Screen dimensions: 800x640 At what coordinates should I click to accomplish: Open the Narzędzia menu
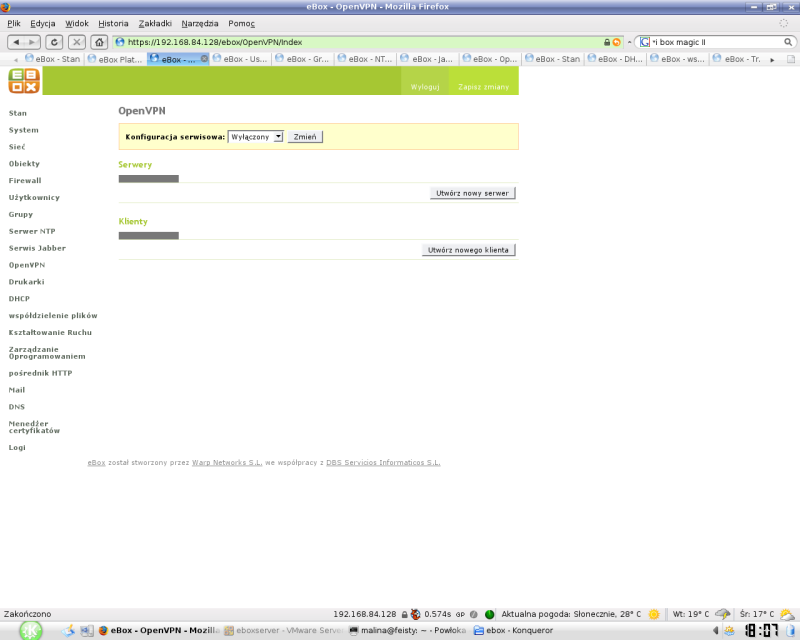tap(199, 23)
